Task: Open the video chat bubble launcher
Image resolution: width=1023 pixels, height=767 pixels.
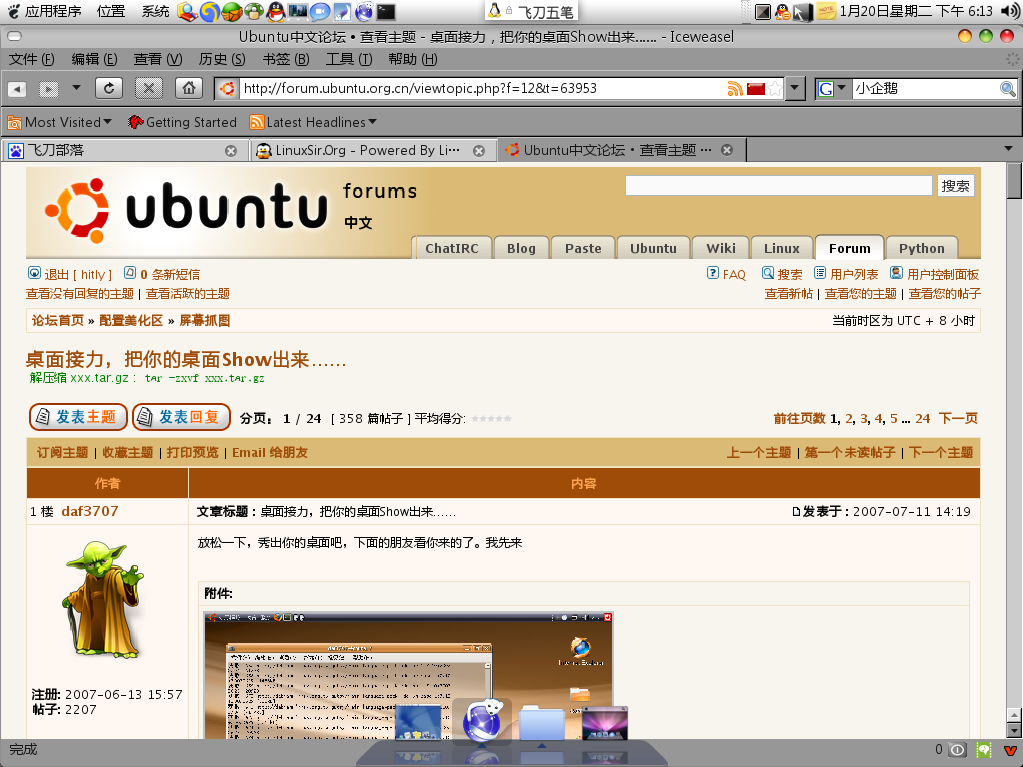Action: 320,11
